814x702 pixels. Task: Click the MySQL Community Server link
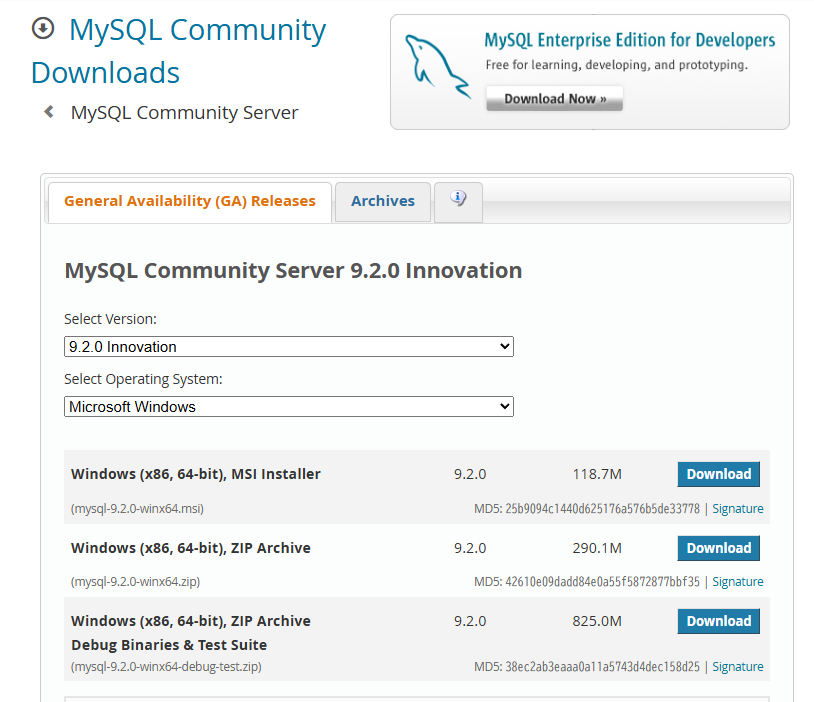click(x=183, y=112)
